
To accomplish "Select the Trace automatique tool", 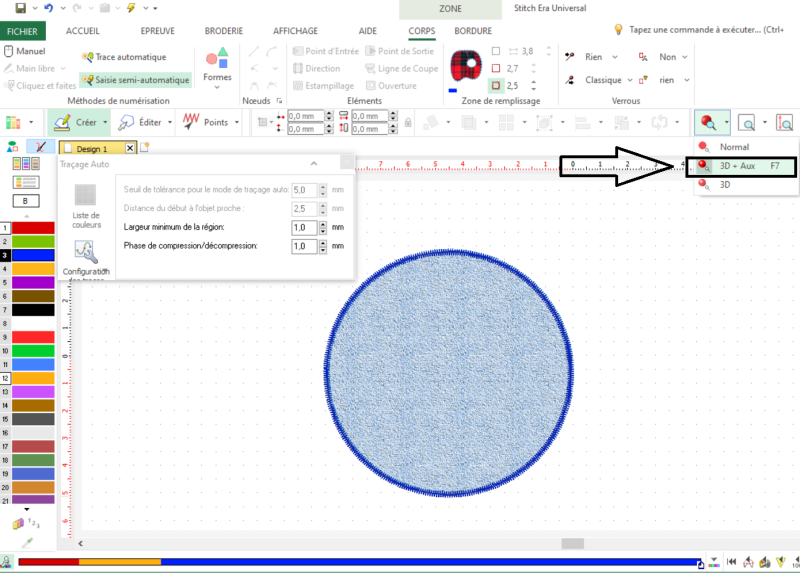I will pyautogui.click(x=125, y=57).
